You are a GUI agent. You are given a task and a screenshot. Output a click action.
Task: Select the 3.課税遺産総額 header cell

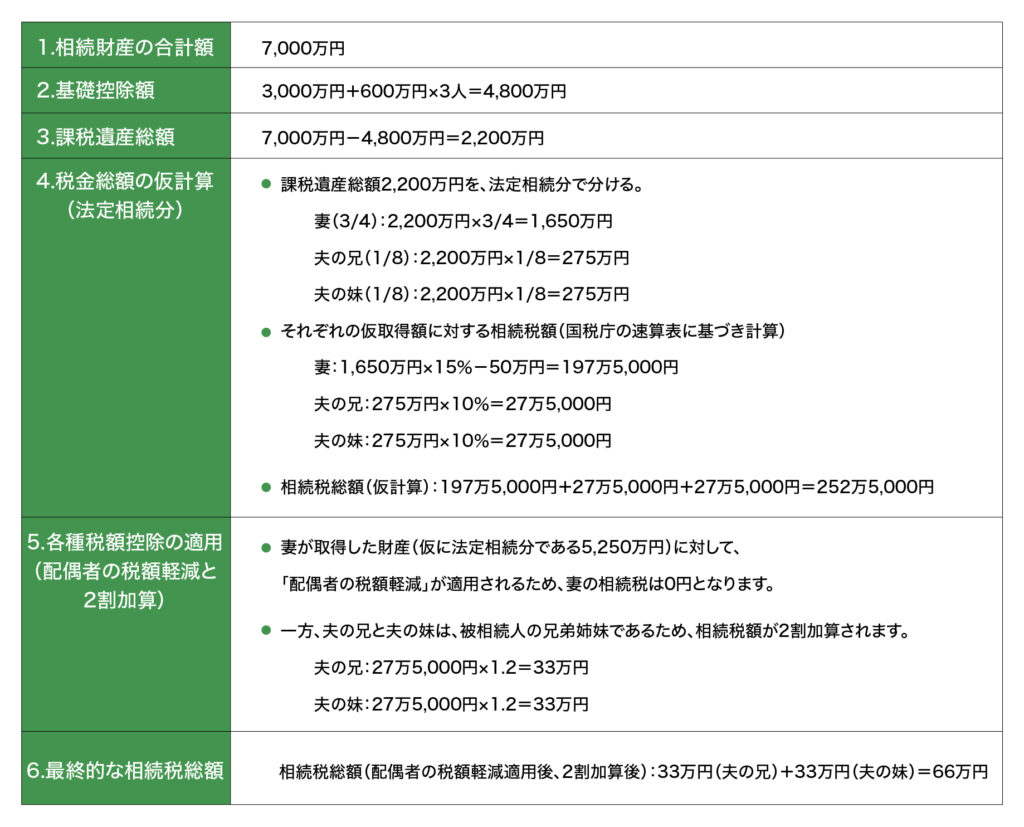(x=126, y=136)
